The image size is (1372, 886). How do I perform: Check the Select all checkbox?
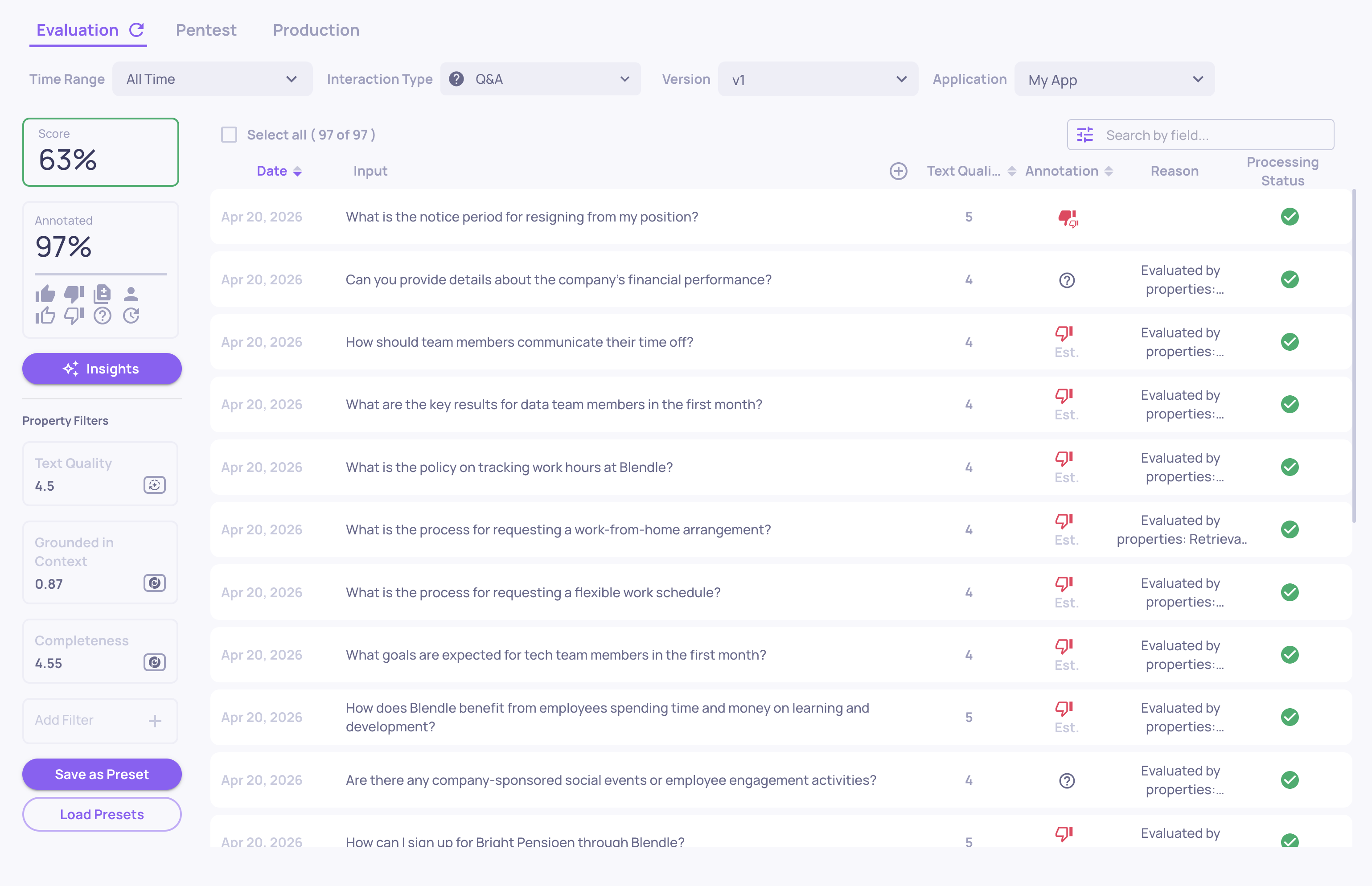click(x=229, y=135)
